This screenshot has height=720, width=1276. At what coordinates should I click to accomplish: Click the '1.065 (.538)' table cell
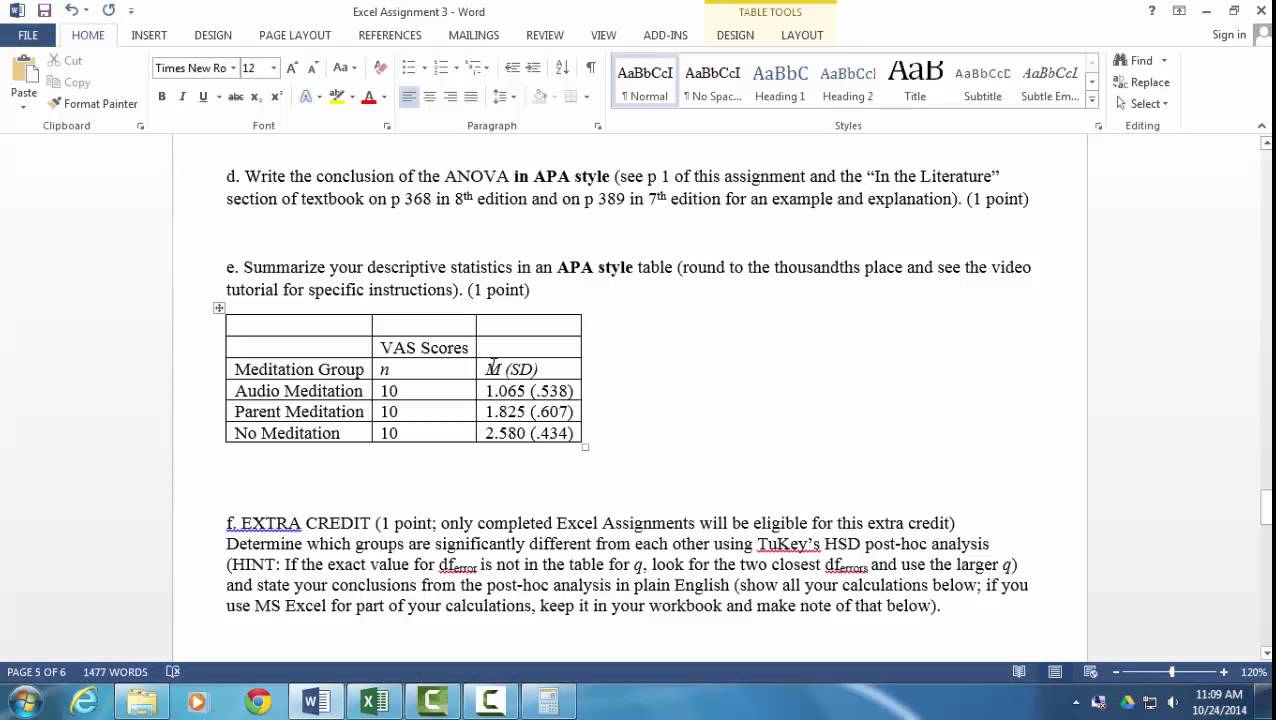[529, 391]
